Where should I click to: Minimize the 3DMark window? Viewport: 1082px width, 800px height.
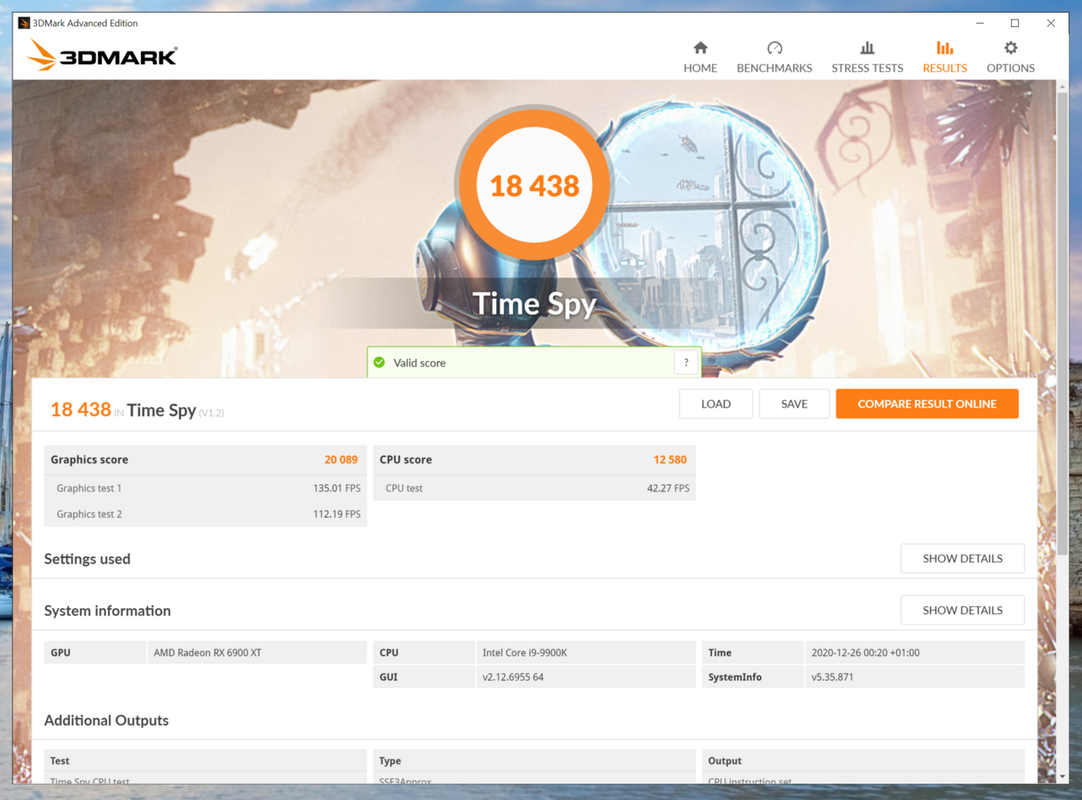pyautogui.click(x=979, y=23)
